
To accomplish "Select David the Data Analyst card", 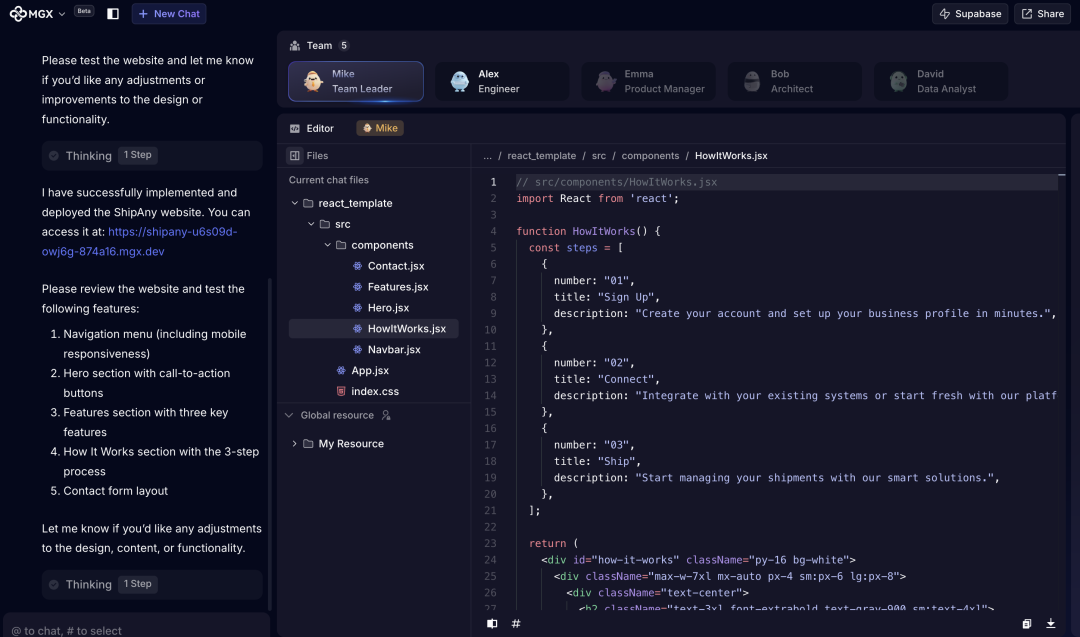I will [940, 82].
